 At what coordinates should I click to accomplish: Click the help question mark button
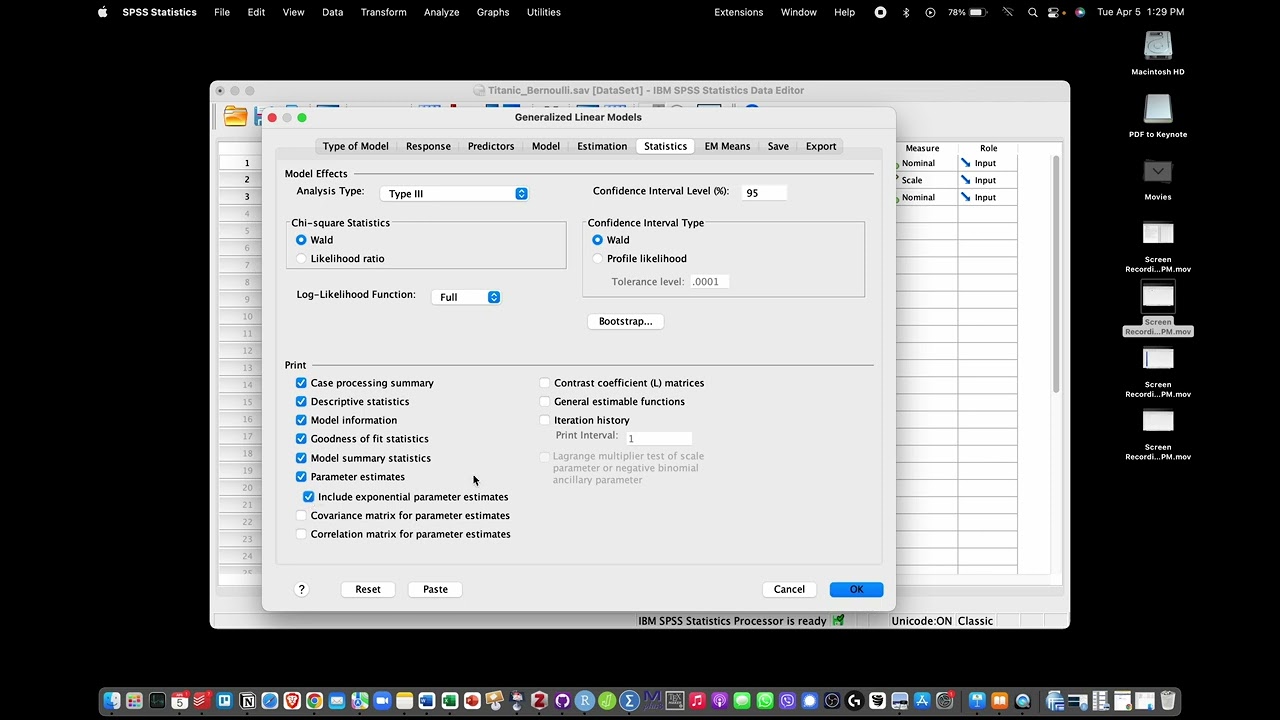(301, 589)
